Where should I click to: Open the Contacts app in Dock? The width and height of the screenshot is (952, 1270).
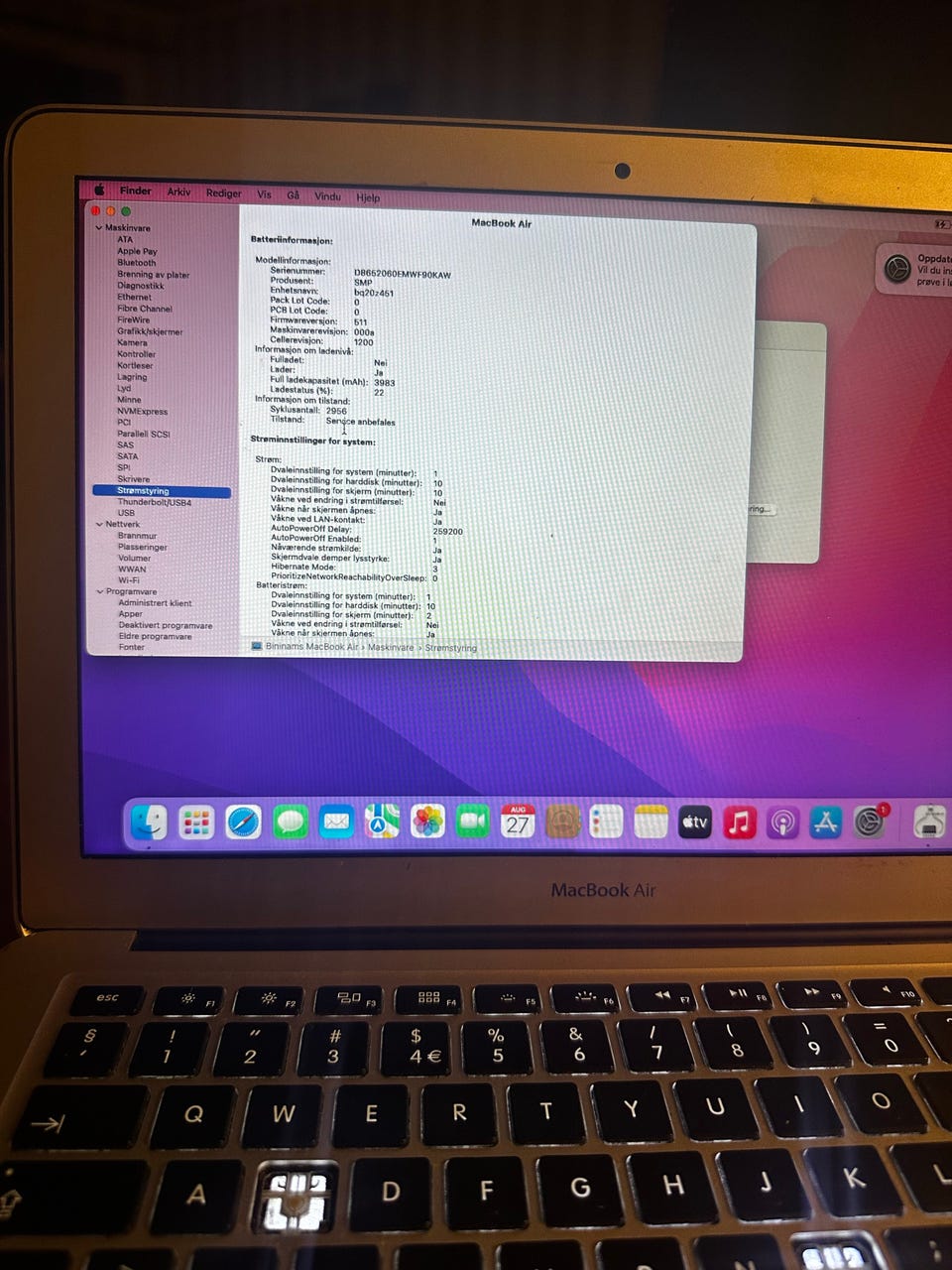click(x=562, y=822)
